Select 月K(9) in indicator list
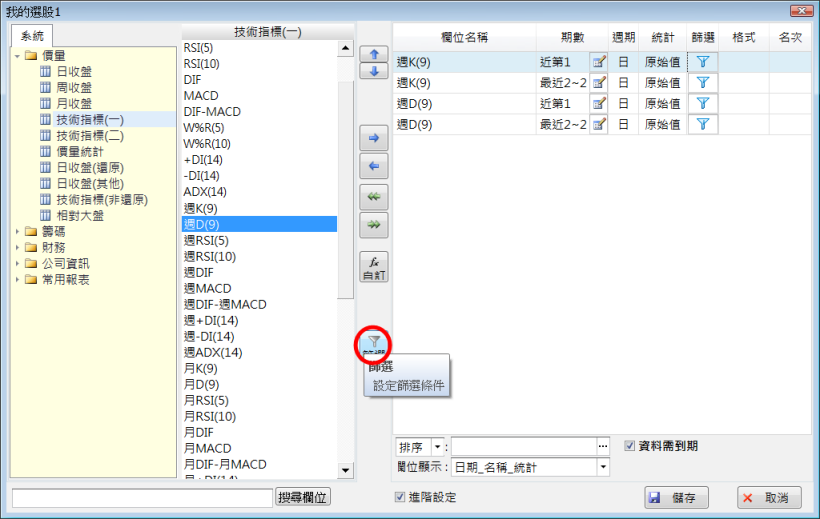This screenshot has width=820, height=519. (200, 368)
